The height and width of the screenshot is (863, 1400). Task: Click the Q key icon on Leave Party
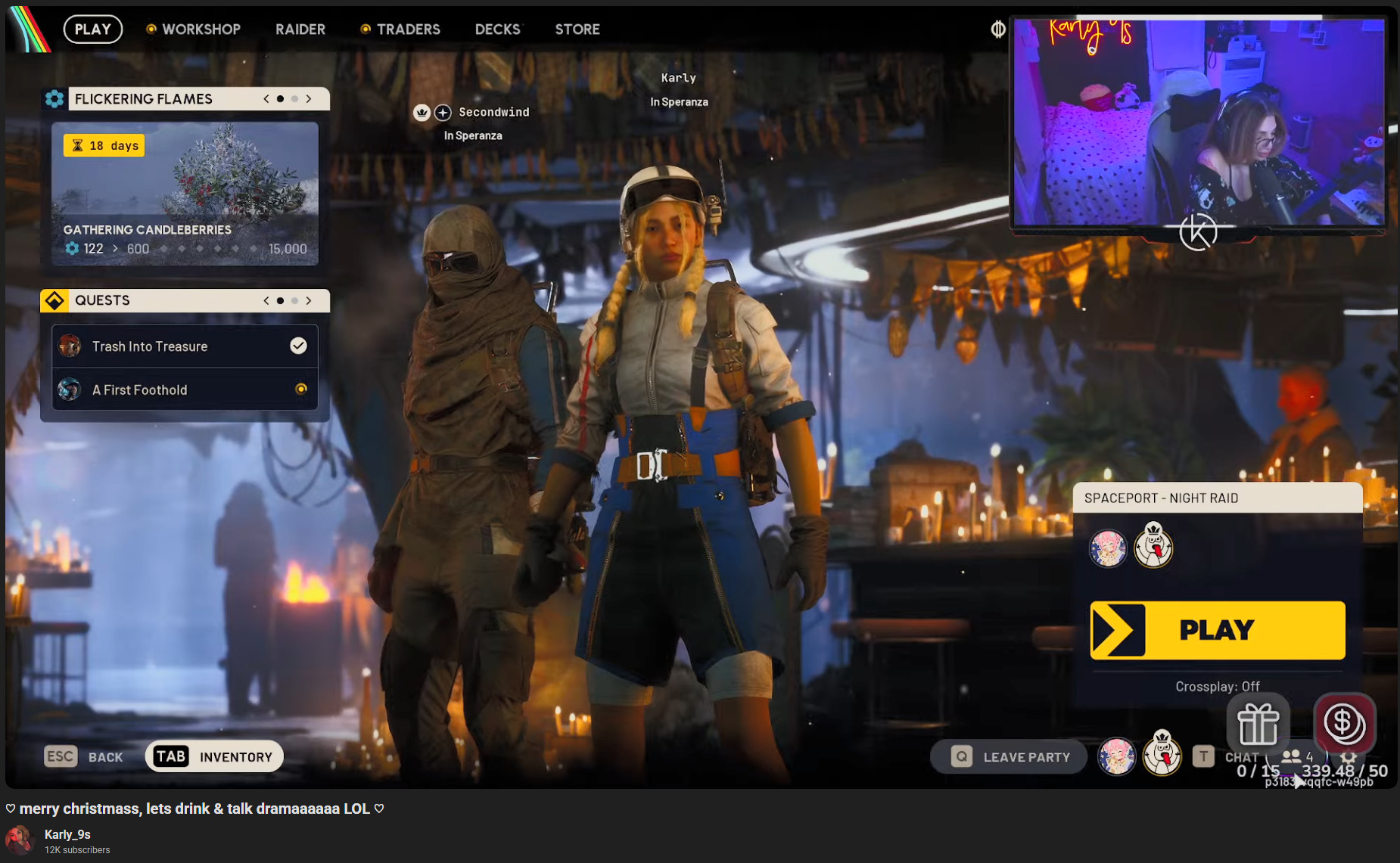point(961,757)
